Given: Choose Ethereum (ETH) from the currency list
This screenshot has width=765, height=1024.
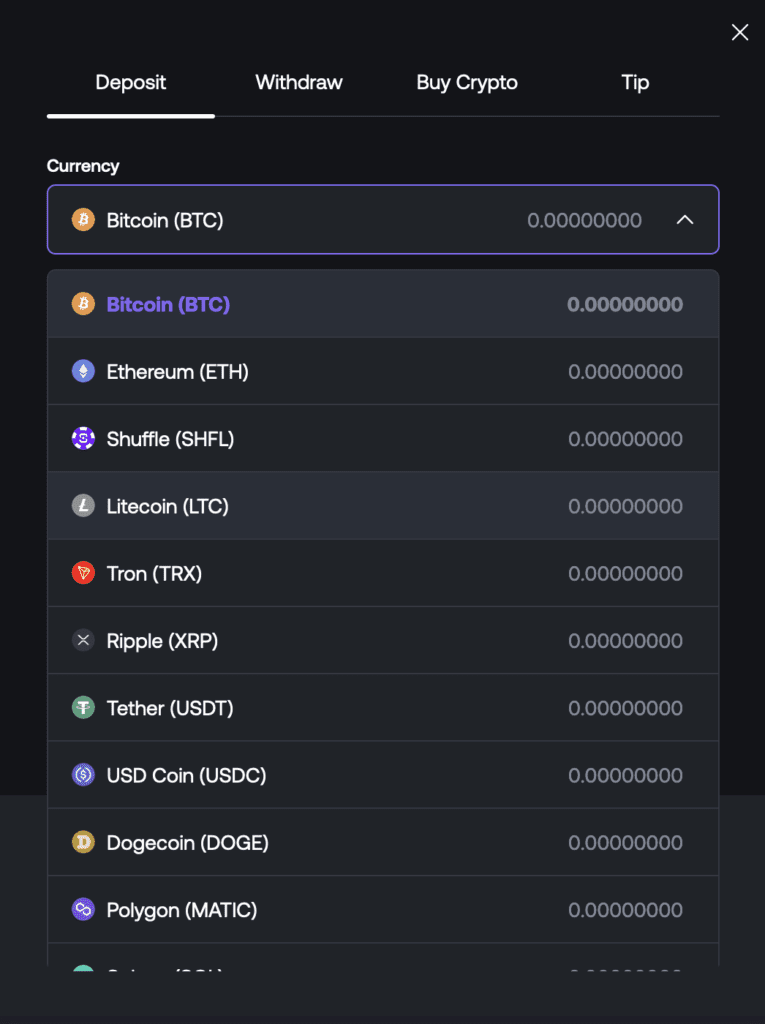Looking at the screenshot, I should 383,371.
